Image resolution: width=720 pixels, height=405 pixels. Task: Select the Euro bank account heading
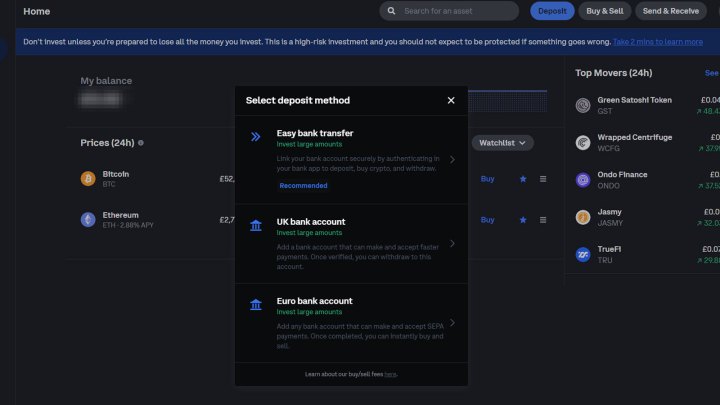[315, 301]
